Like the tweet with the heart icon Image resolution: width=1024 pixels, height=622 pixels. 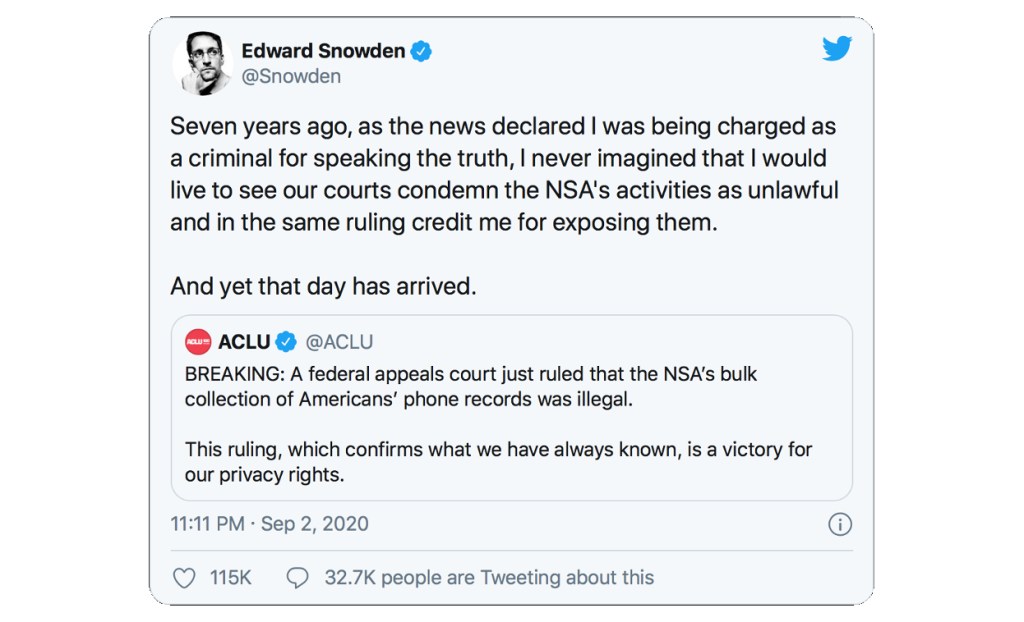click(x=184, y=578)
